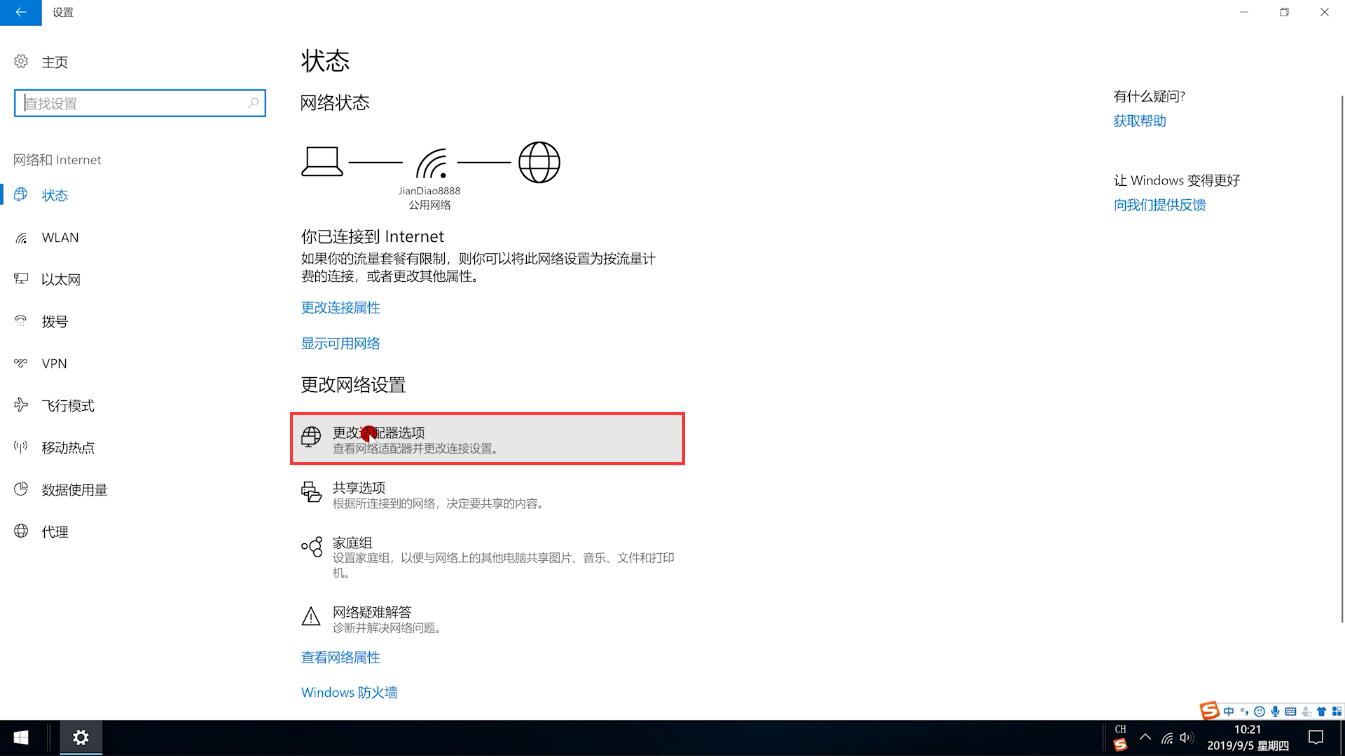Open the emoji smiley on IME bar
Viewport: 1345px width, 756px height.
1259,711
